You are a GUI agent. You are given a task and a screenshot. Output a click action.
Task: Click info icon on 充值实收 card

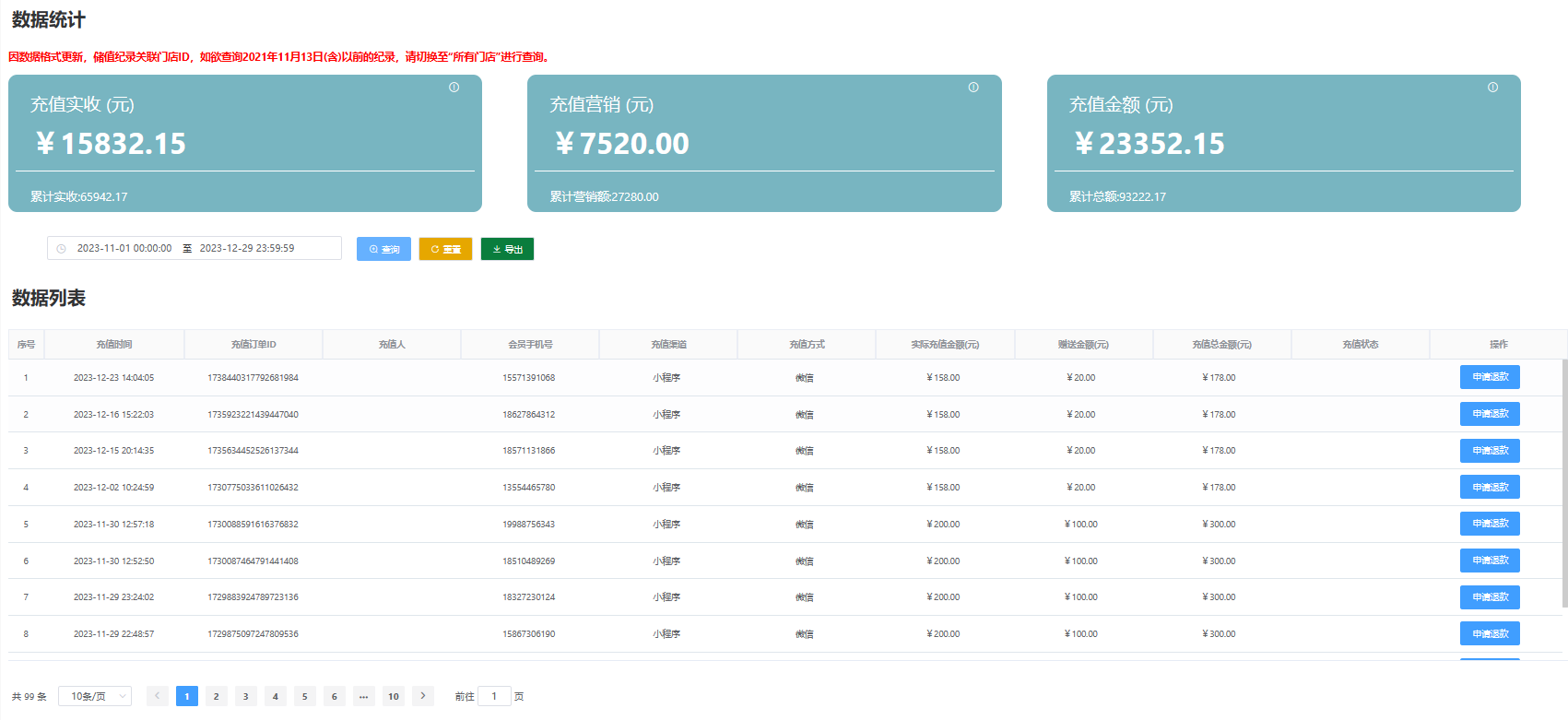pos(454,88)
